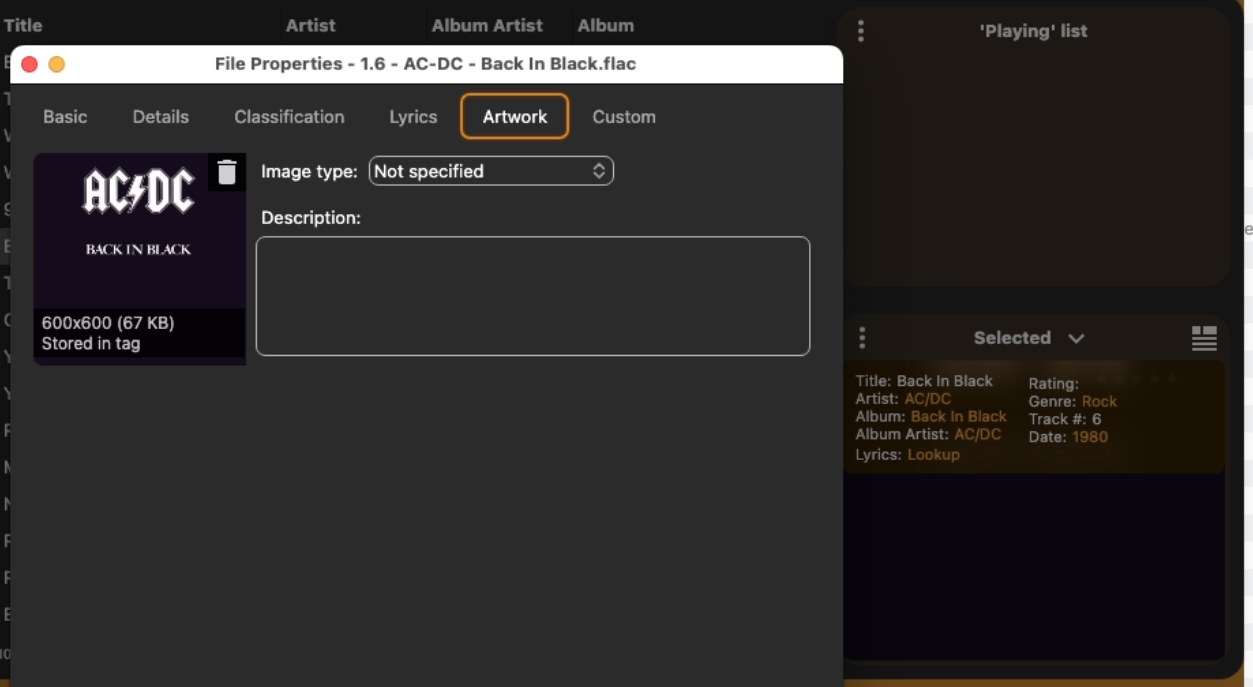1253x687 pixels.
Task: Go to the Classification tab
Action: (x=289, y=117)
